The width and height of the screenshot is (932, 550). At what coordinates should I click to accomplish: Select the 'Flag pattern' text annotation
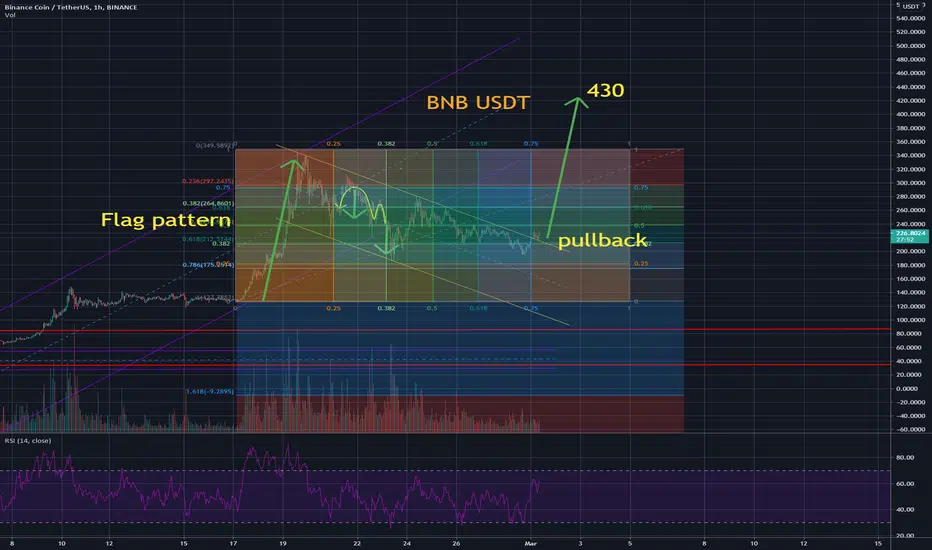pyautogui.click(x=165, y=220)
